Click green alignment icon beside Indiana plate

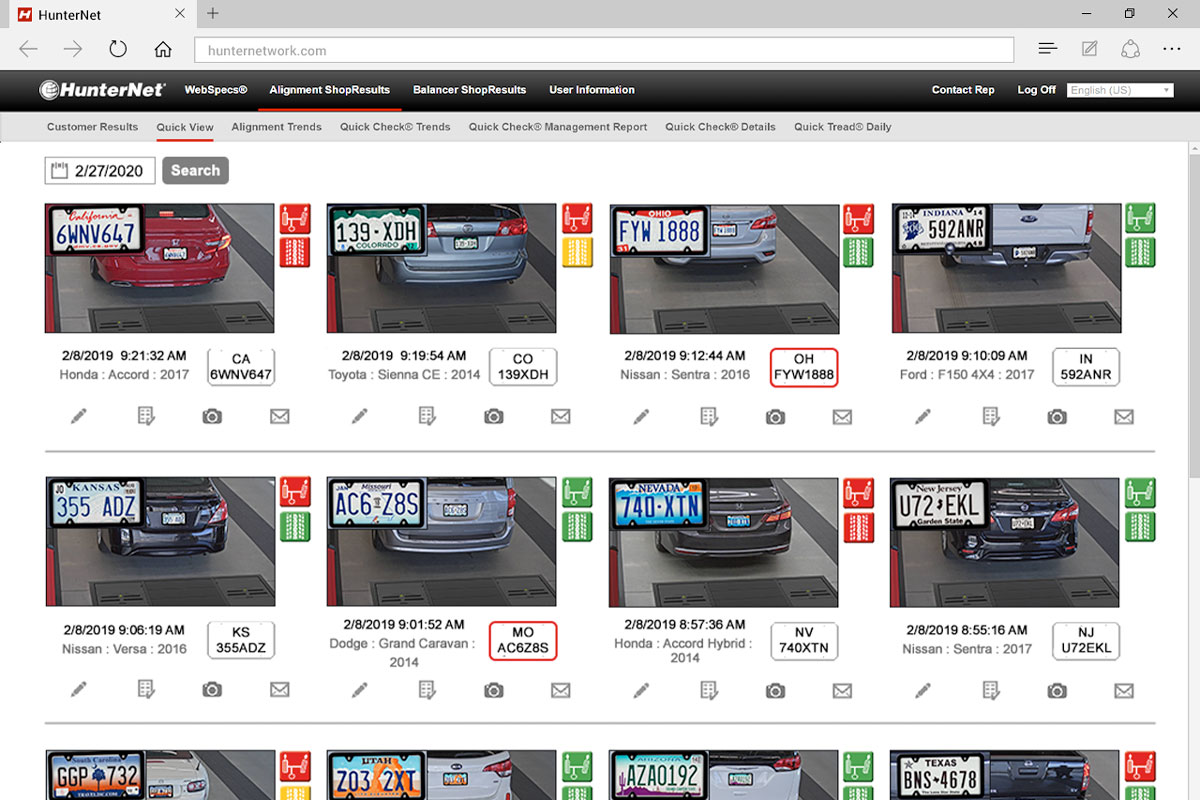point(1140,218)
